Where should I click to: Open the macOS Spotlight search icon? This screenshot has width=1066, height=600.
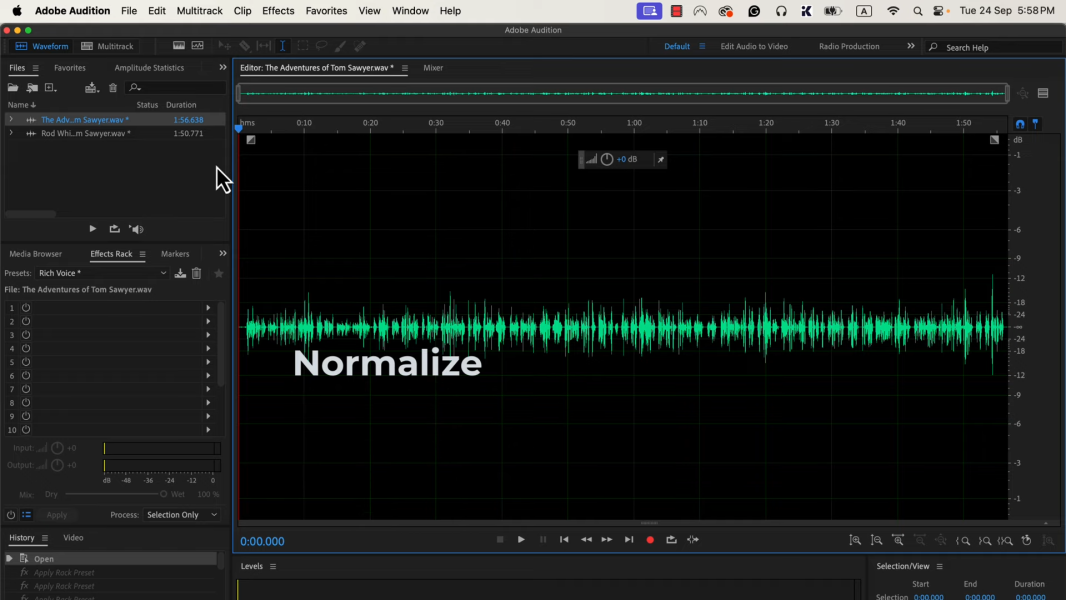coord(918,11)
